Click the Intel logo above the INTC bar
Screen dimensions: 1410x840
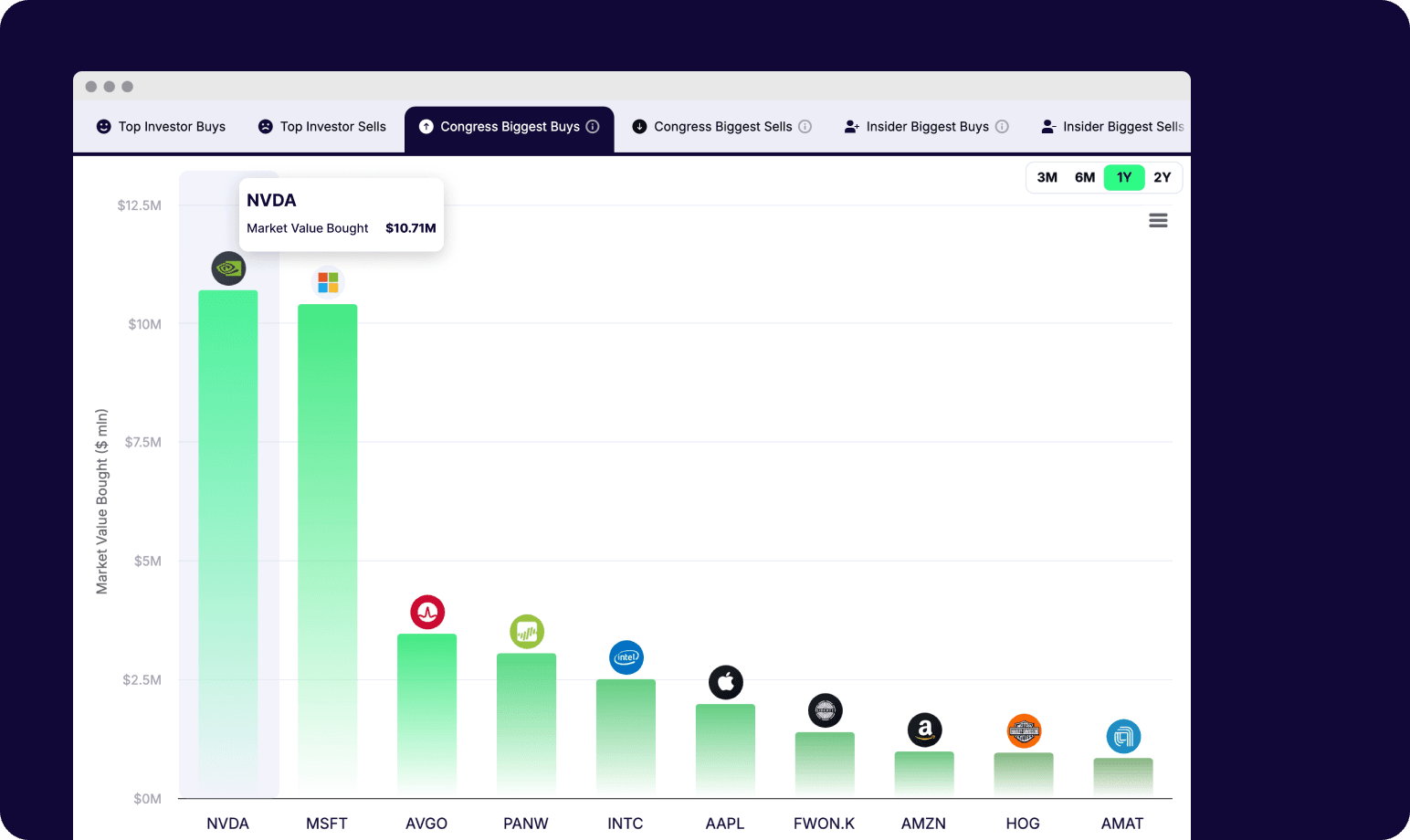[626, 657]
